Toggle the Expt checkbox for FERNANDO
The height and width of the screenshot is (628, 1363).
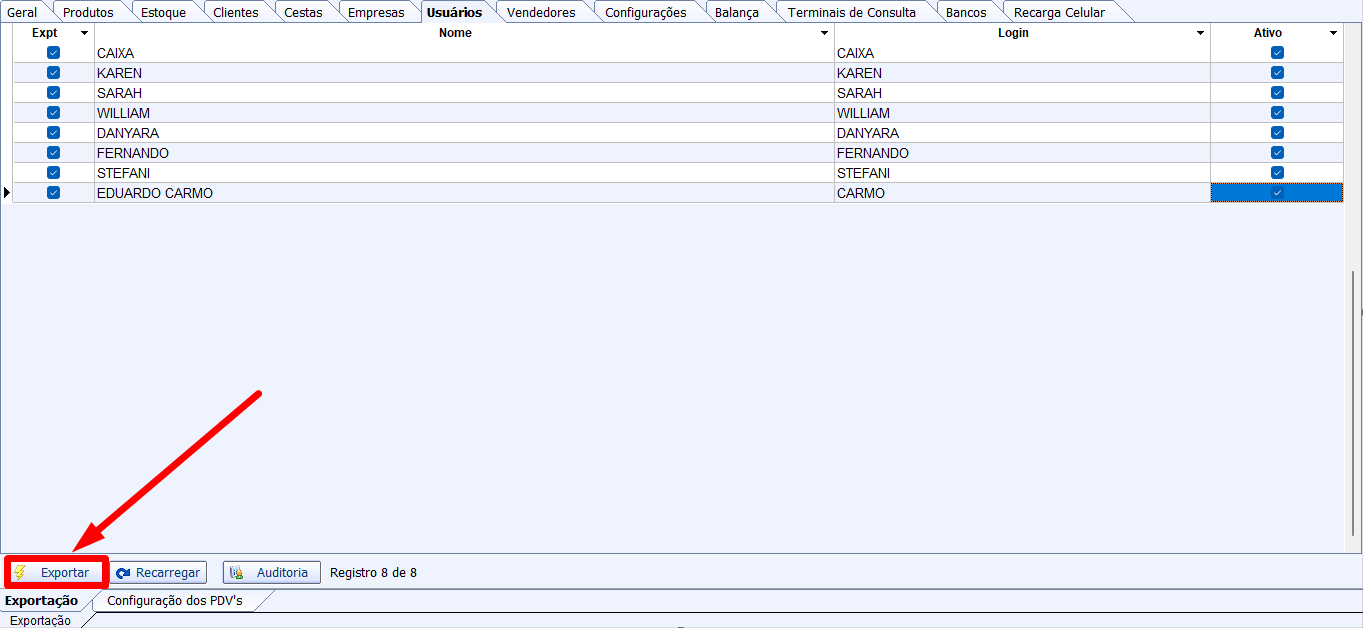tap(53, 153)
